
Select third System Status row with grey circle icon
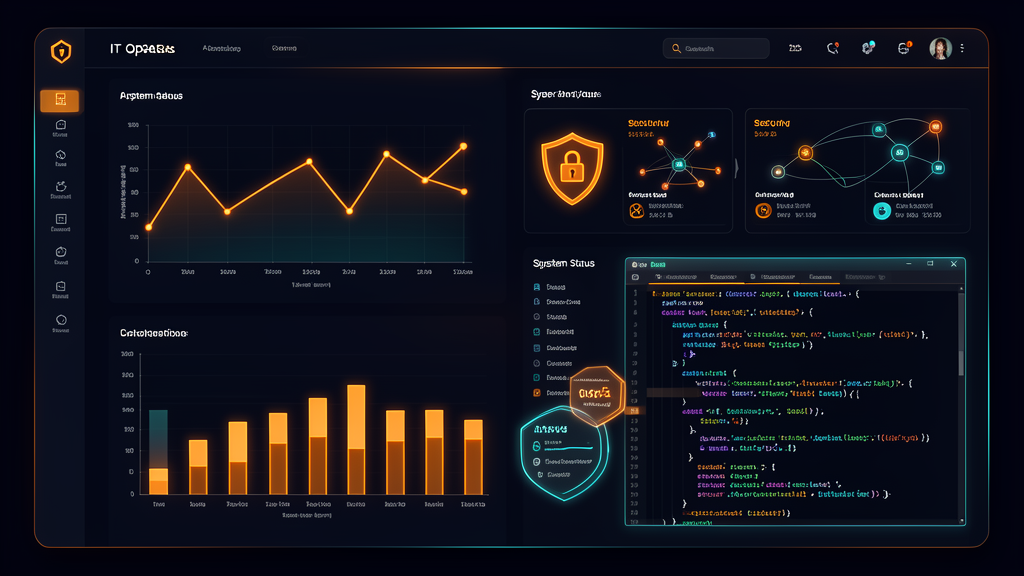point(551,317)
